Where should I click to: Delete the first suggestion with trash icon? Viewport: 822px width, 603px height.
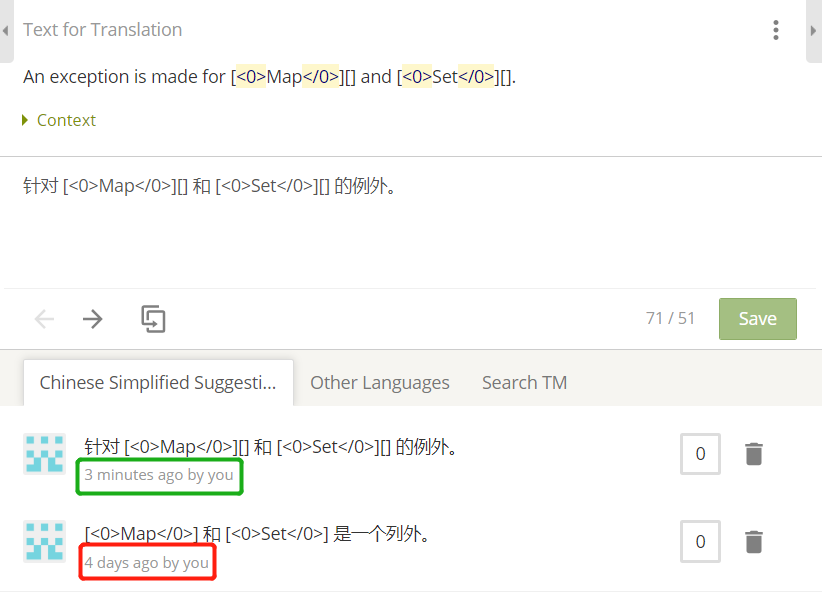[x=754, y=454]
